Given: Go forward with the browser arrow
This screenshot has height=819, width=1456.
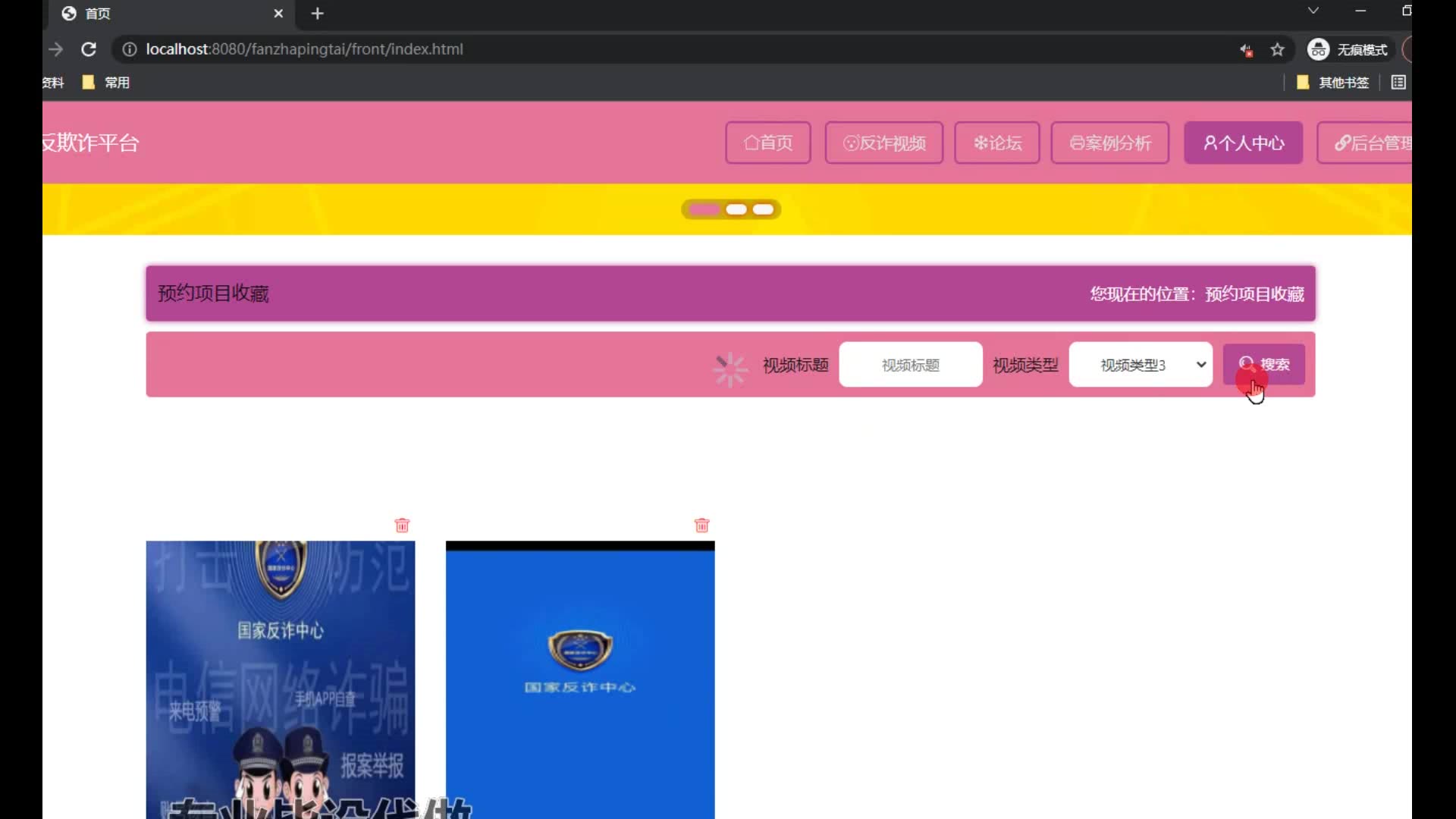Looking at the screenshot, I should coord(55,49).
